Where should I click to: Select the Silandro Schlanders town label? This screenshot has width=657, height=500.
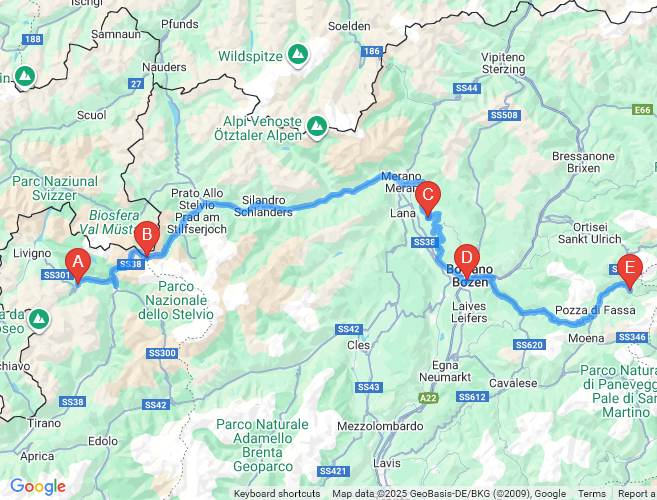(264, 206)
